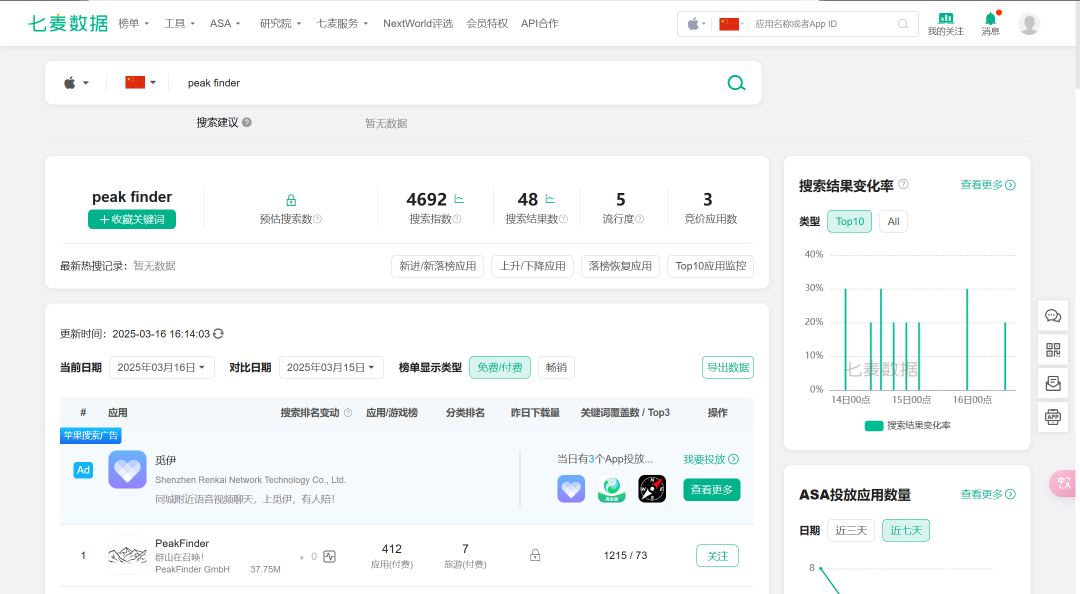Select 畅销 list type
The height and width of the screenshot is (594, 1080).
556,367
